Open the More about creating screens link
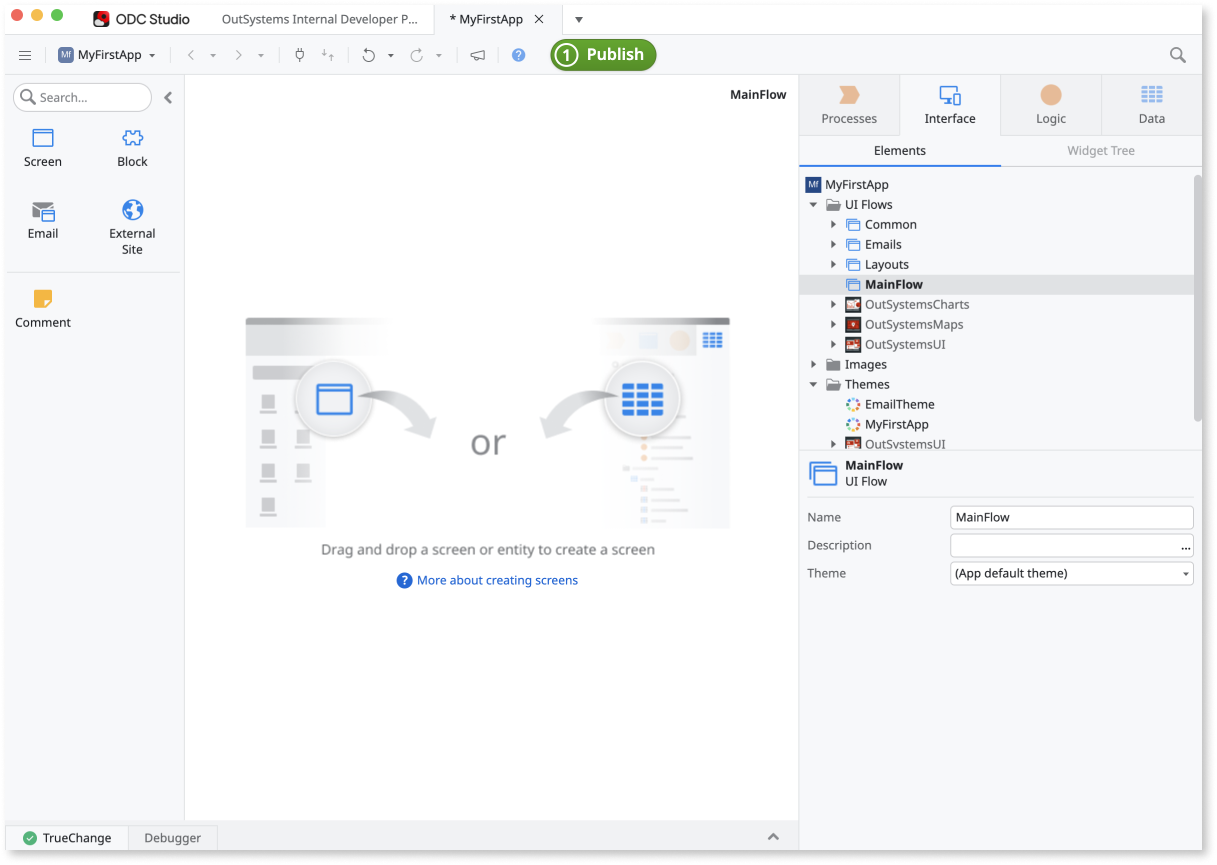Image resolution: width=1217 pixels, height=865 pixels. pos(496,580)
